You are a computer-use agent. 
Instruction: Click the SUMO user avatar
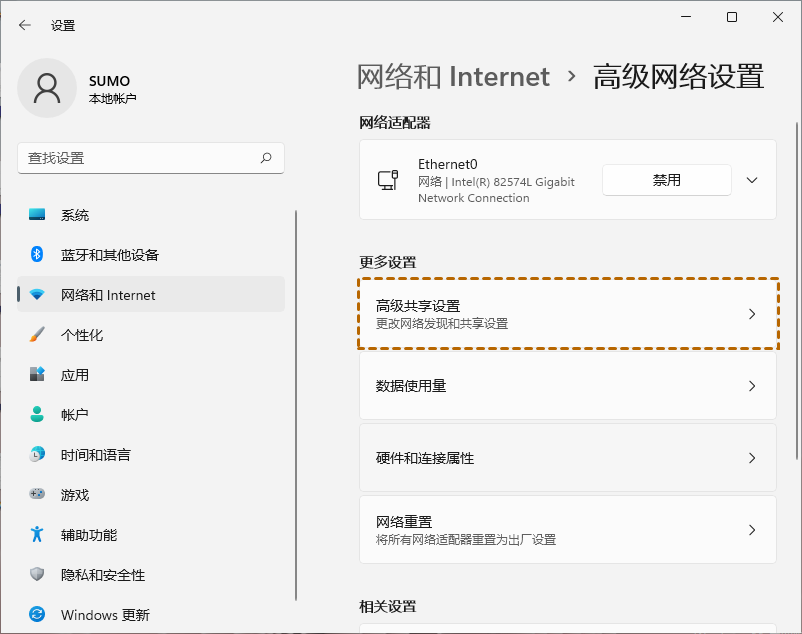[x=47, y=88]
